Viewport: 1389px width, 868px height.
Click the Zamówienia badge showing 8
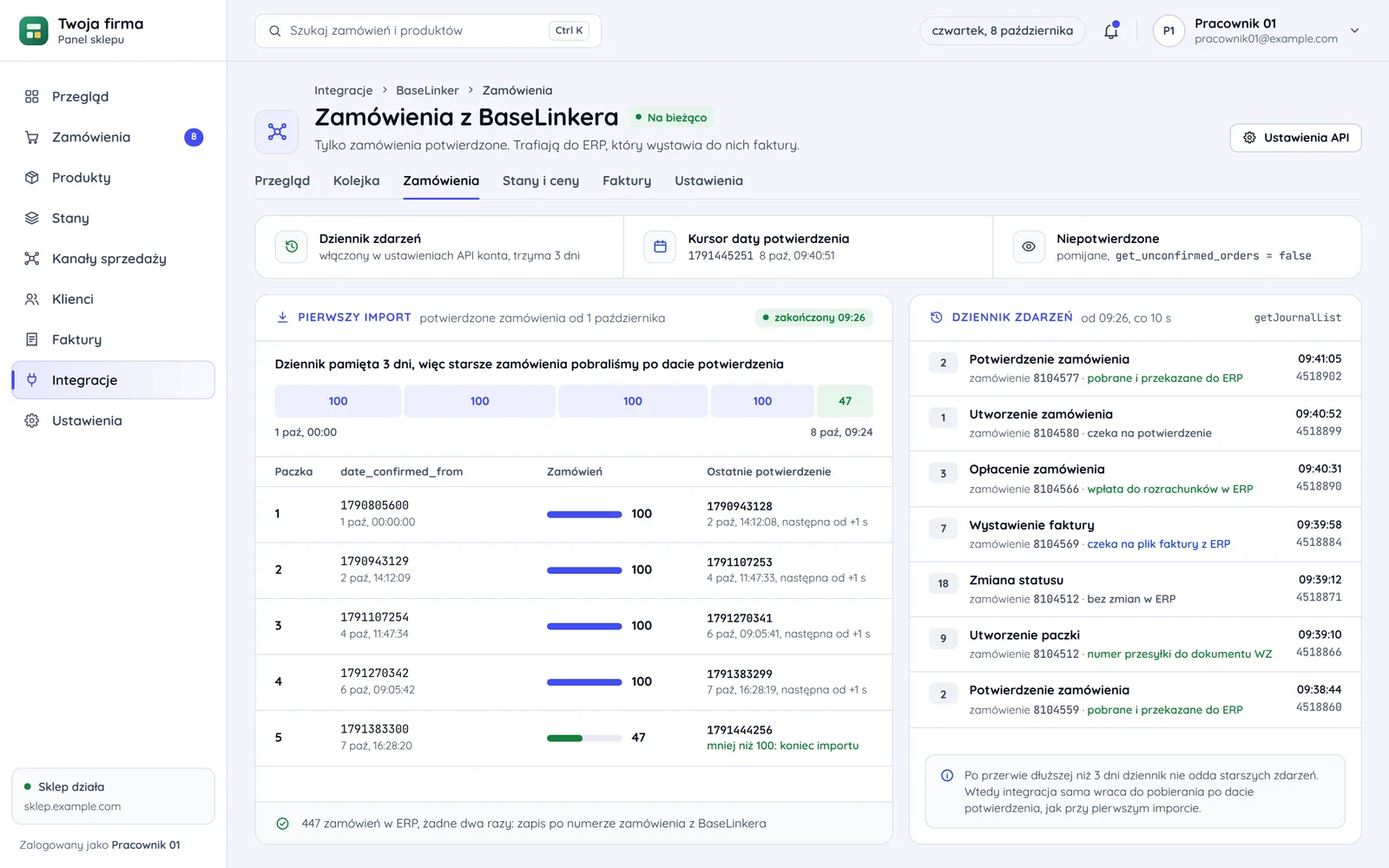point(194,137)
